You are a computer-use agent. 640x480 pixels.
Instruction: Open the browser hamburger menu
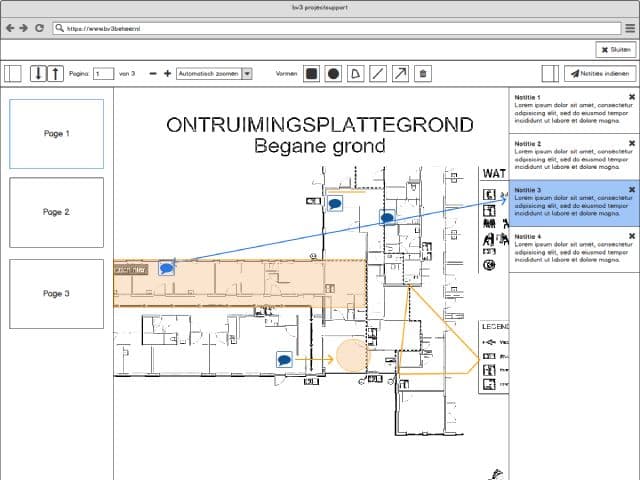628,28
